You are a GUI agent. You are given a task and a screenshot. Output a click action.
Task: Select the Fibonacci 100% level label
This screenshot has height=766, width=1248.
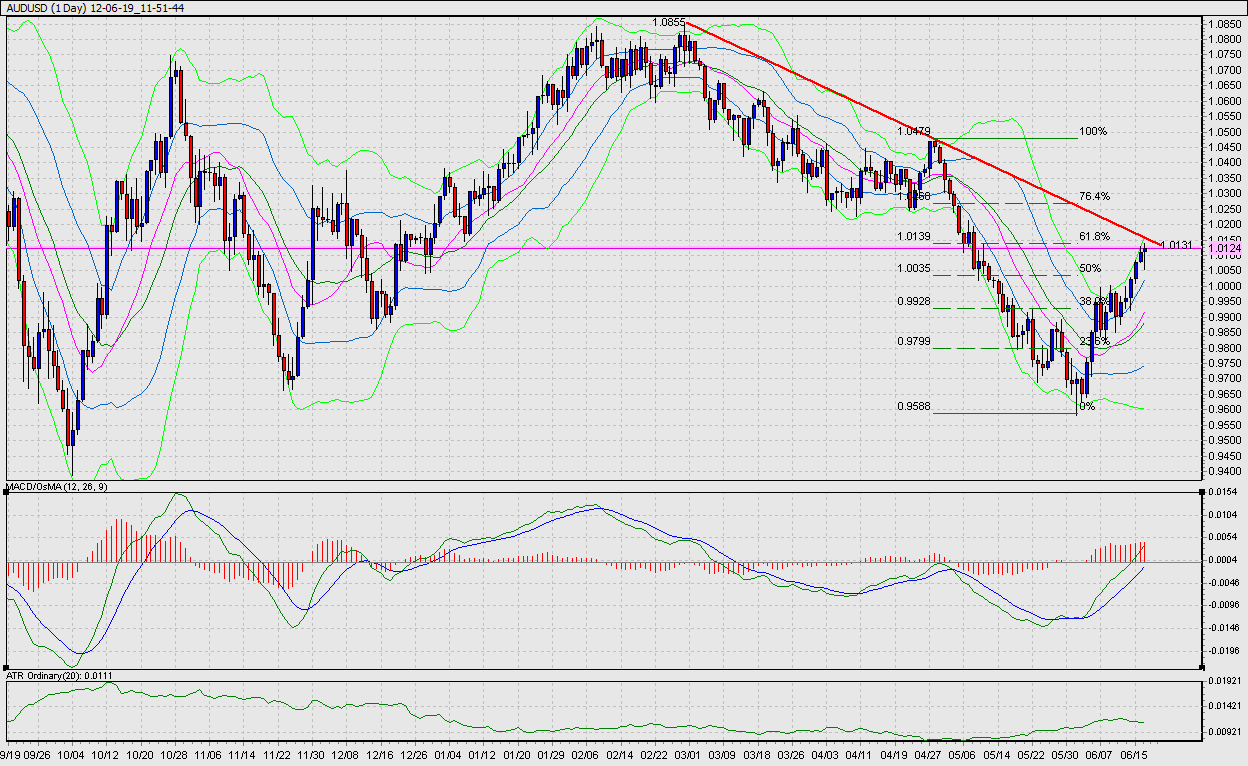click(x=1094, y=131)
